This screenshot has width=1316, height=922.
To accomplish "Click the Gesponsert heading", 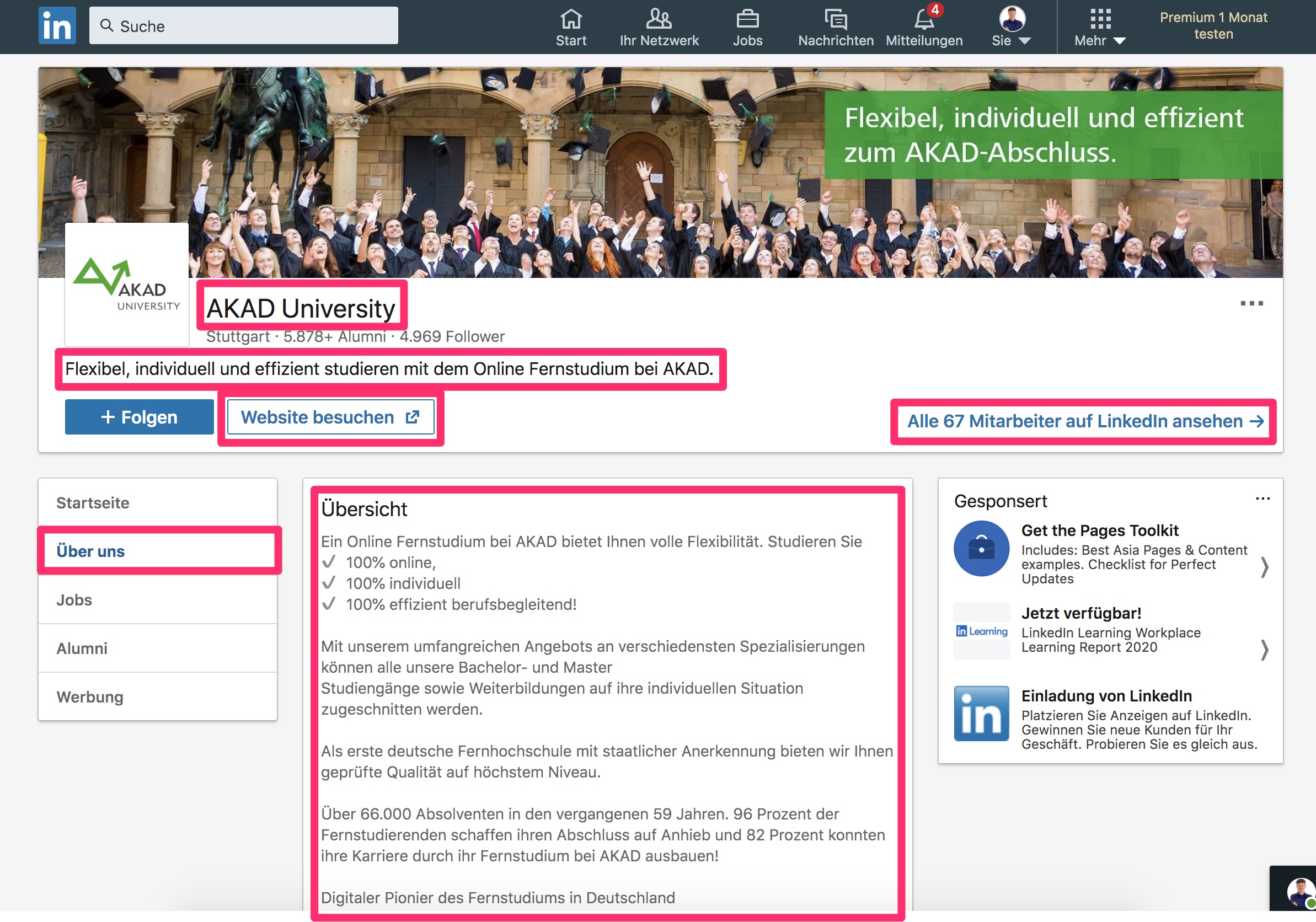I will click(1000, 501).
